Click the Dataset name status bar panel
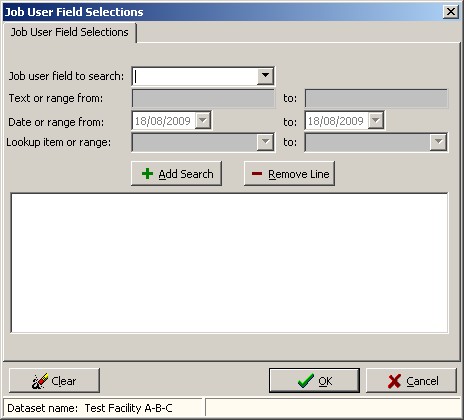Image resolution: width=464 pixels, height=420 pixels. [103, 408]
